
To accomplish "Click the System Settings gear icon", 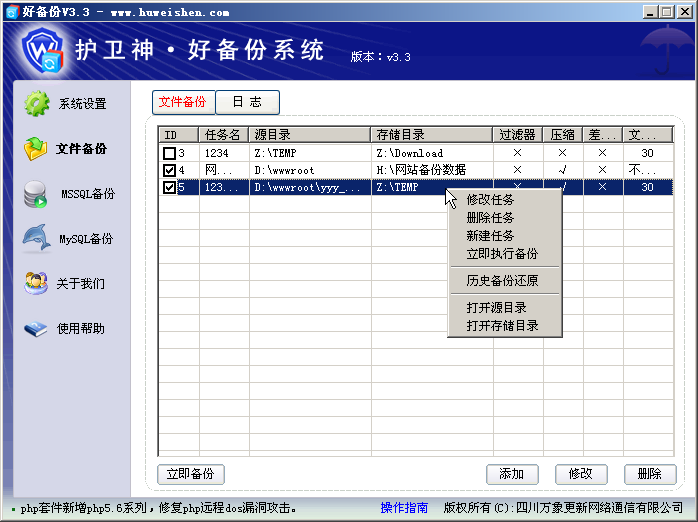I will (x=37, y=103).
